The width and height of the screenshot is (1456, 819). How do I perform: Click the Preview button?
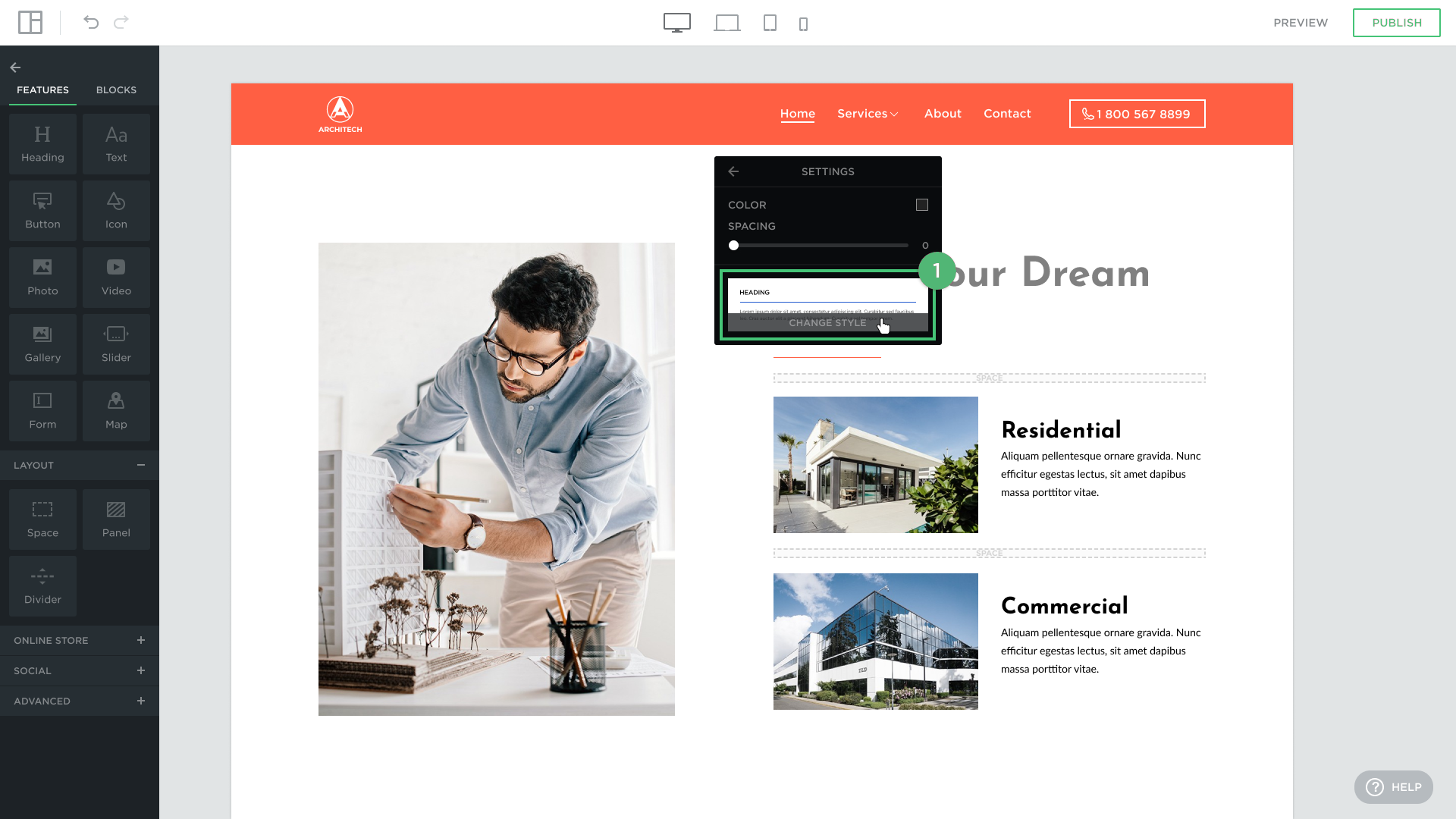(x=1301, y=23)
